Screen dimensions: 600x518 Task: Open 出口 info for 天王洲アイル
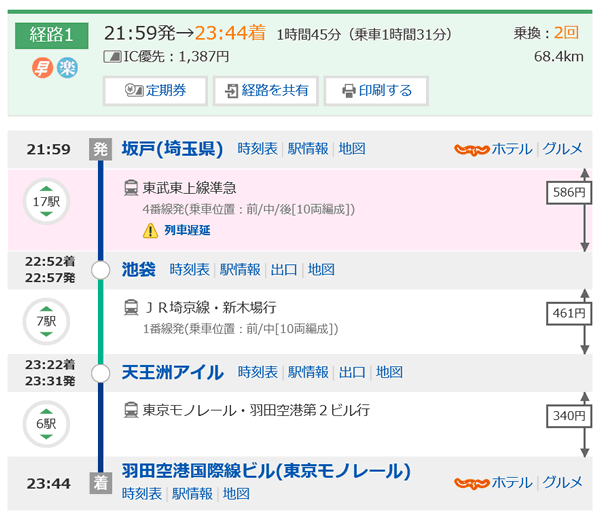click(x=352, y=372)
